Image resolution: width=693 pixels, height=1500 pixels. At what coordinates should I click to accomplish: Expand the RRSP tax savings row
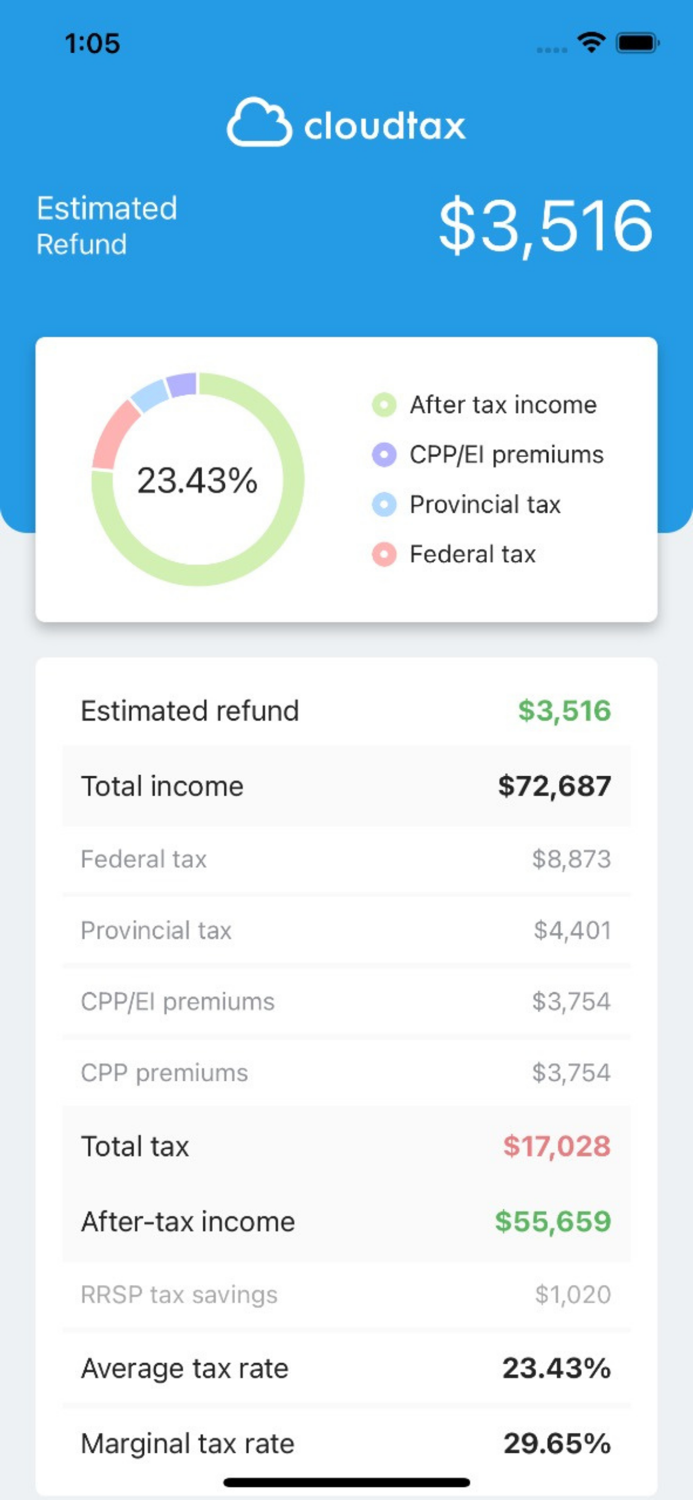click(346, 1294)
